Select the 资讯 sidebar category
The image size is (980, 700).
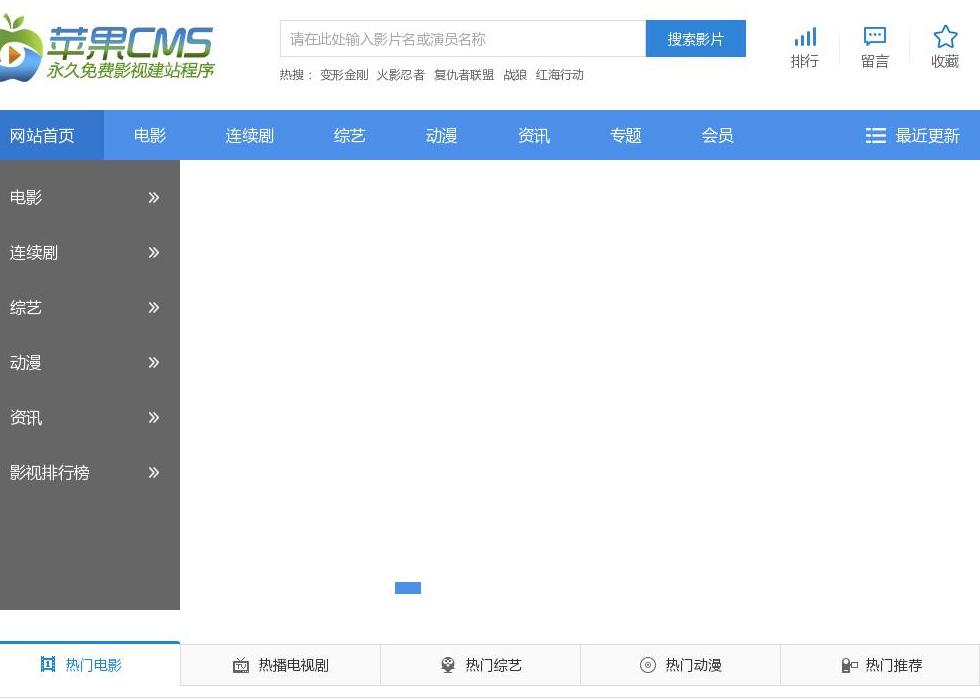[26, 418]
